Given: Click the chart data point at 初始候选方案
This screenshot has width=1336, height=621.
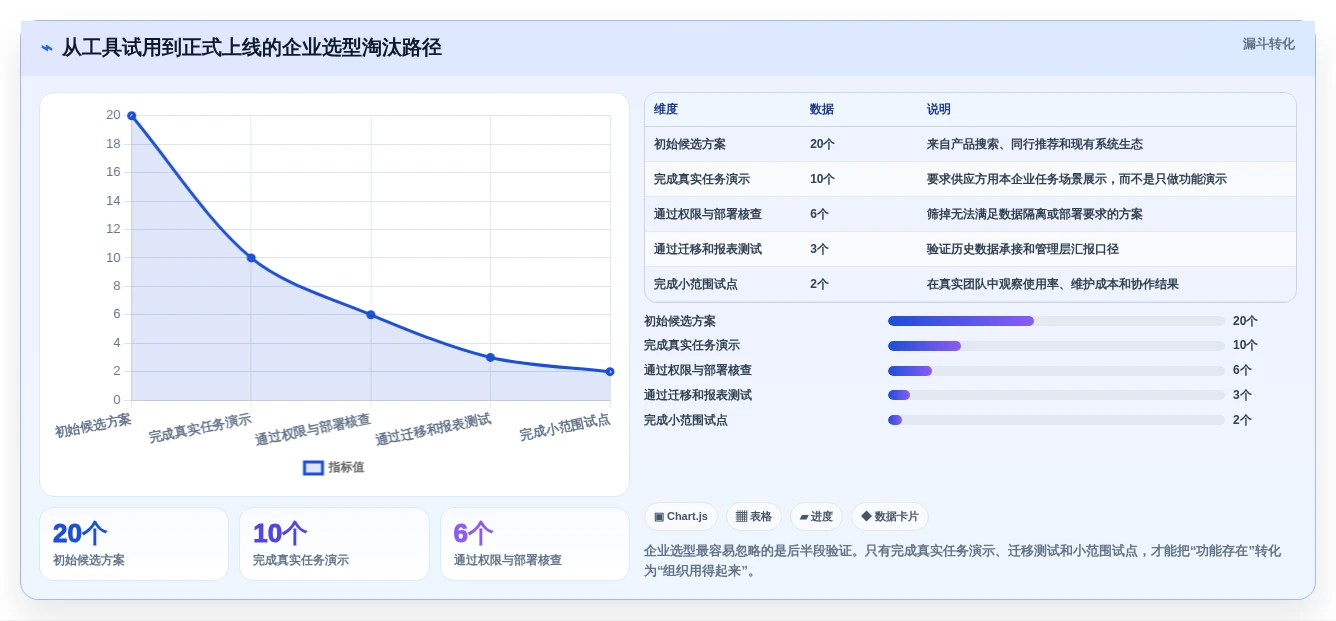Looking at the screenshot, I should pyautogui.click(x=131, y=116).
